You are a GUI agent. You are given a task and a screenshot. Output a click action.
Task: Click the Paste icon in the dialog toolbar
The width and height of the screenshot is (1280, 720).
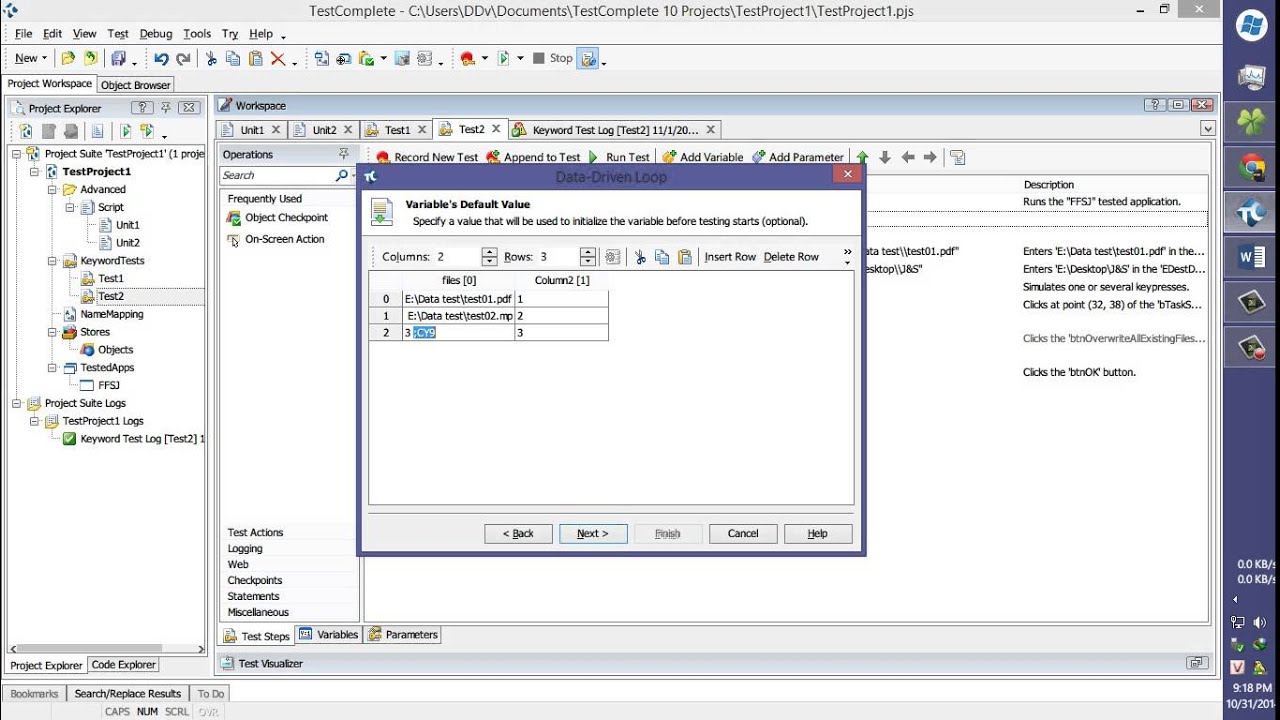tap(685, 257)
